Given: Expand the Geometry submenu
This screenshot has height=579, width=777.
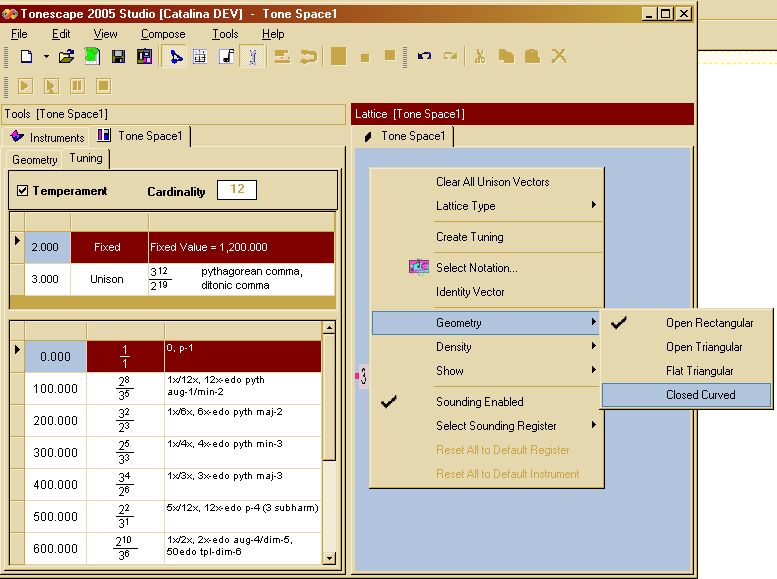Looking at the screenshot, I should click(487, 323).
